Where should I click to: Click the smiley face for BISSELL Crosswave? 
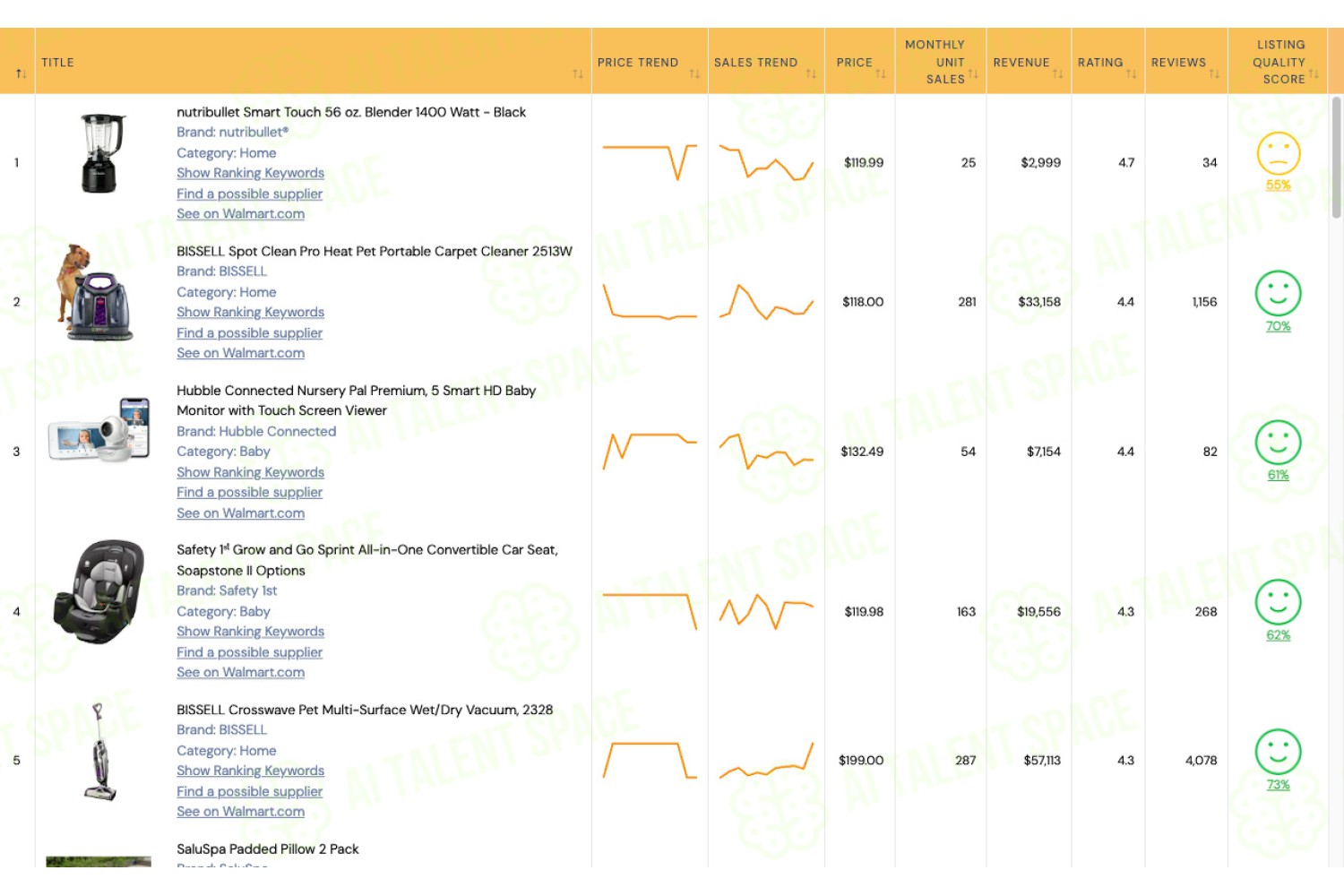point(1279,752)
